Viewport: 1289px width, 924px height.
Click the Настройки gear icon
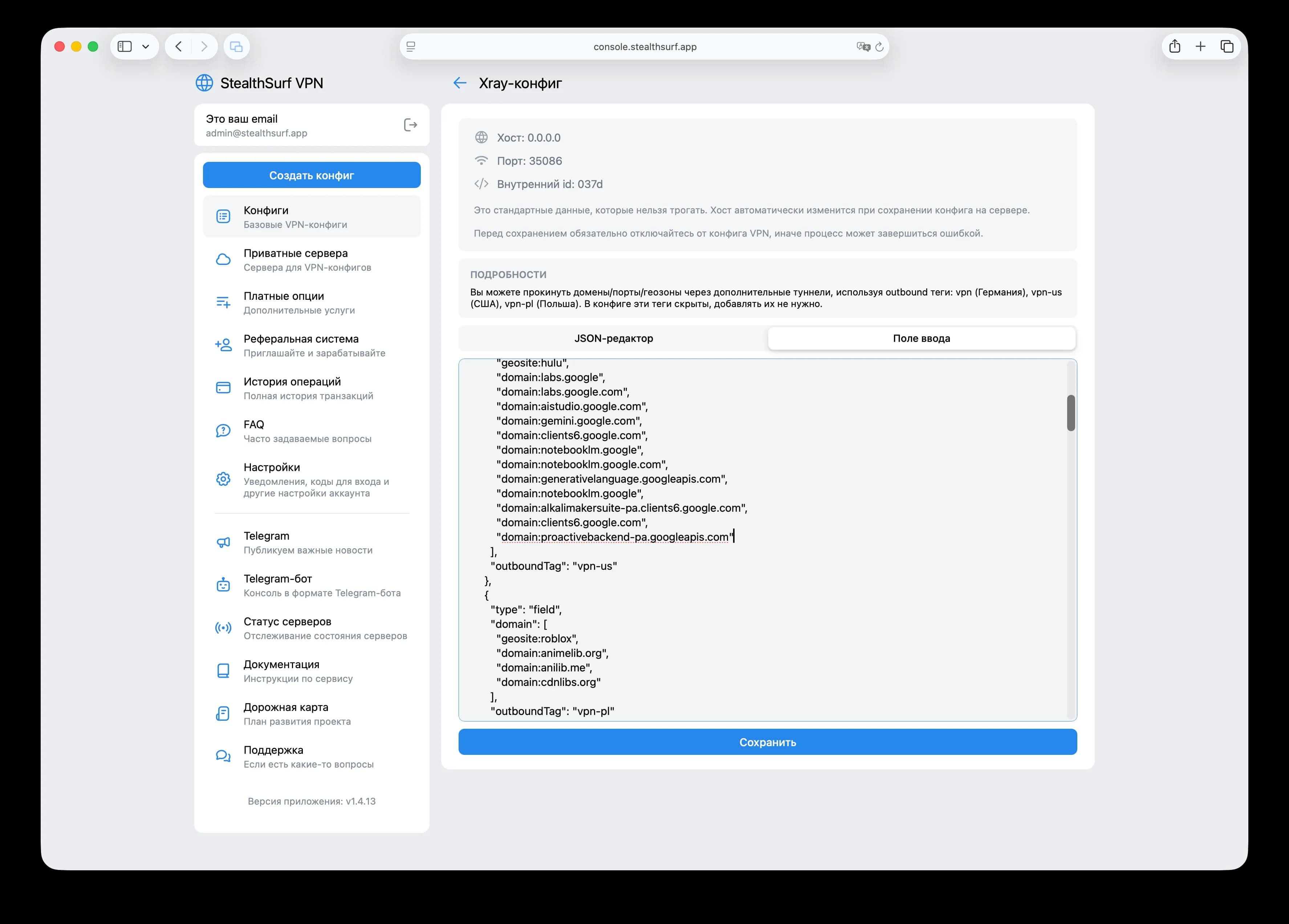pyautogui.click(x=223, y=479)
